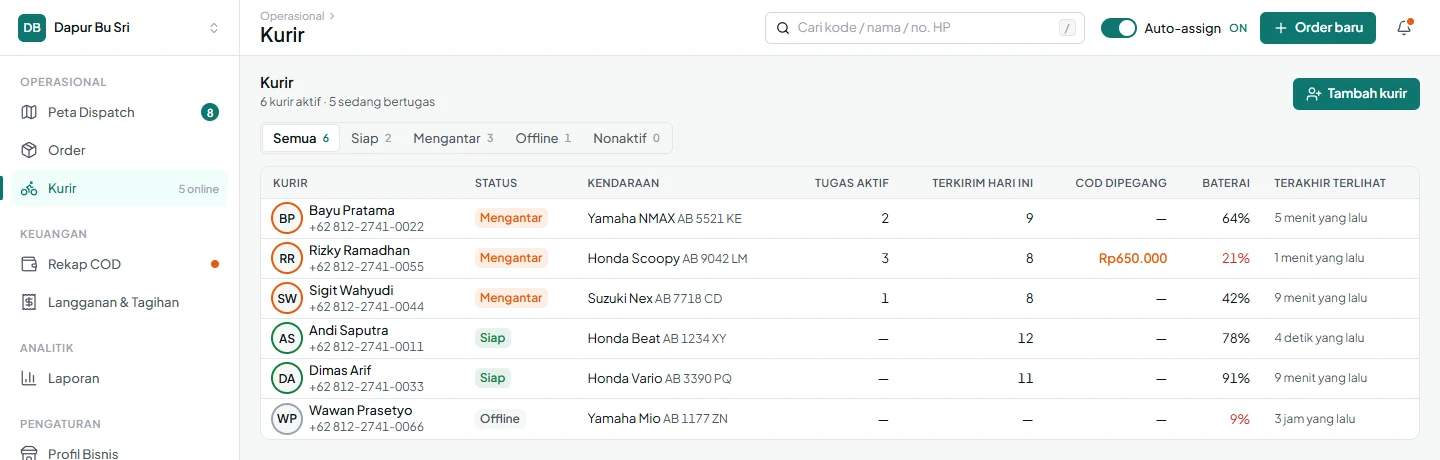This screenshot has width=1440, height=460.
Task: Click the AS avatar of Andi Saputra
Action: [x=287, y=338]
